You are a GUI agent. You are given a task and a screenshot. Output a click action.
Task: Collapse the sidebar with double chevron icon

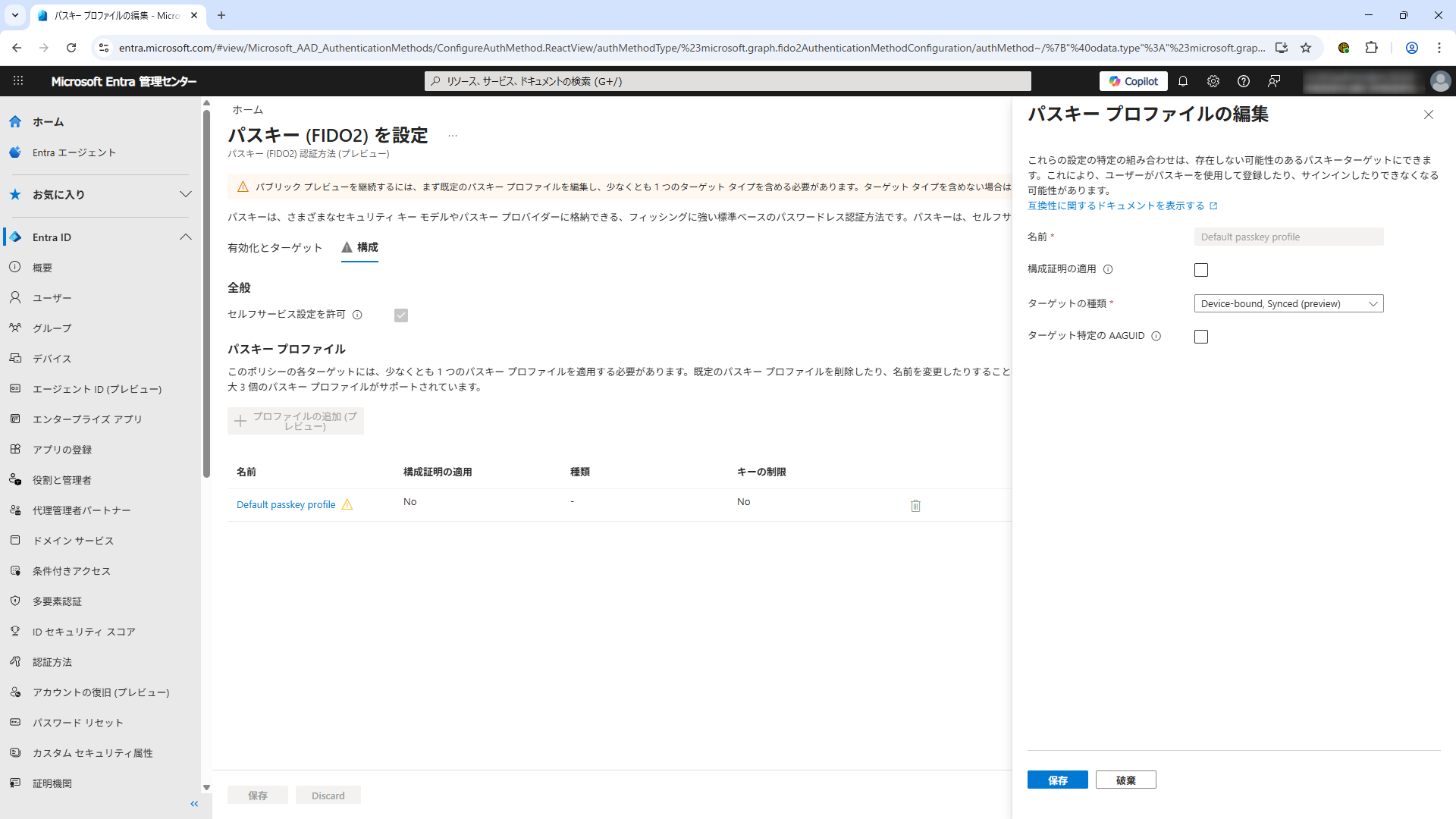194,804
